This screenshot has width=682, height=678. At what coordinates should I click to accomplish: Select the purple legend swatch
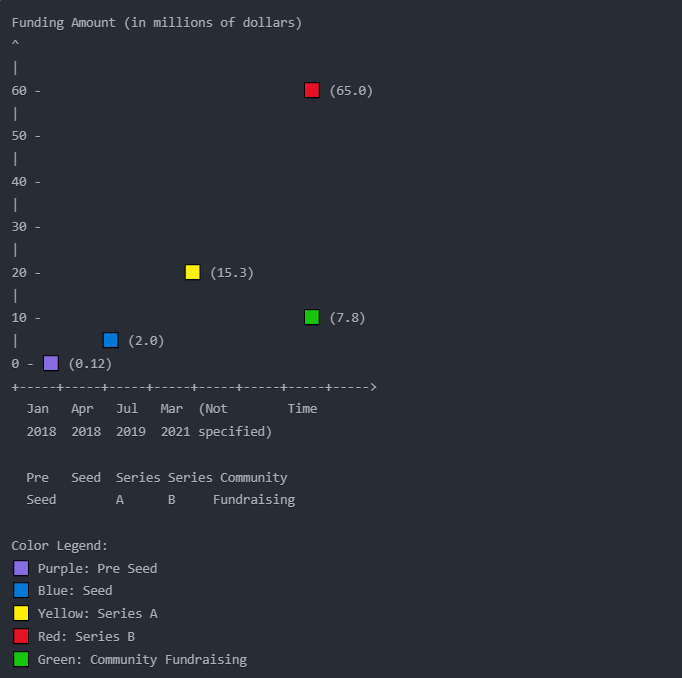(x=21, y=568)
